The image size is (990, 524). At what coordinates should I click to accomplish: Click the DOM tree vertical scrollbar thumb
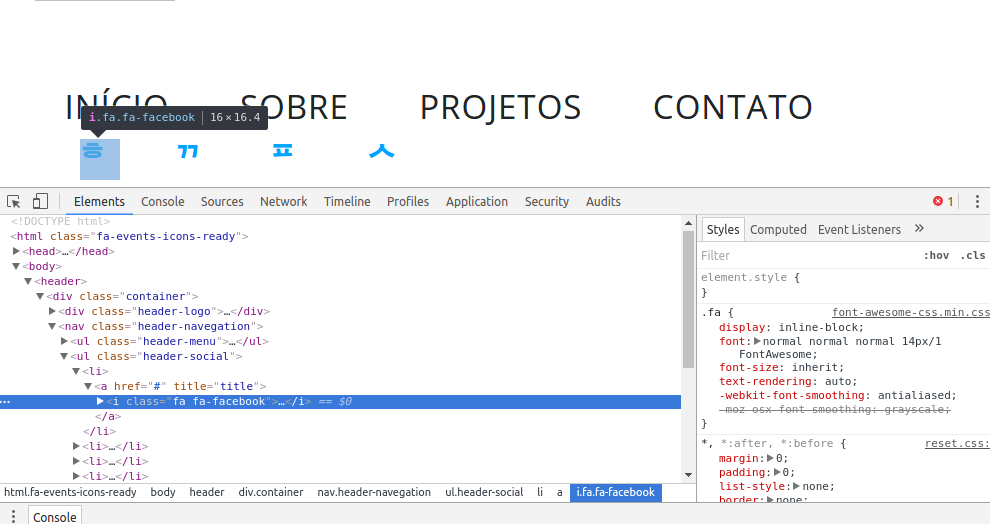point(688,299)
